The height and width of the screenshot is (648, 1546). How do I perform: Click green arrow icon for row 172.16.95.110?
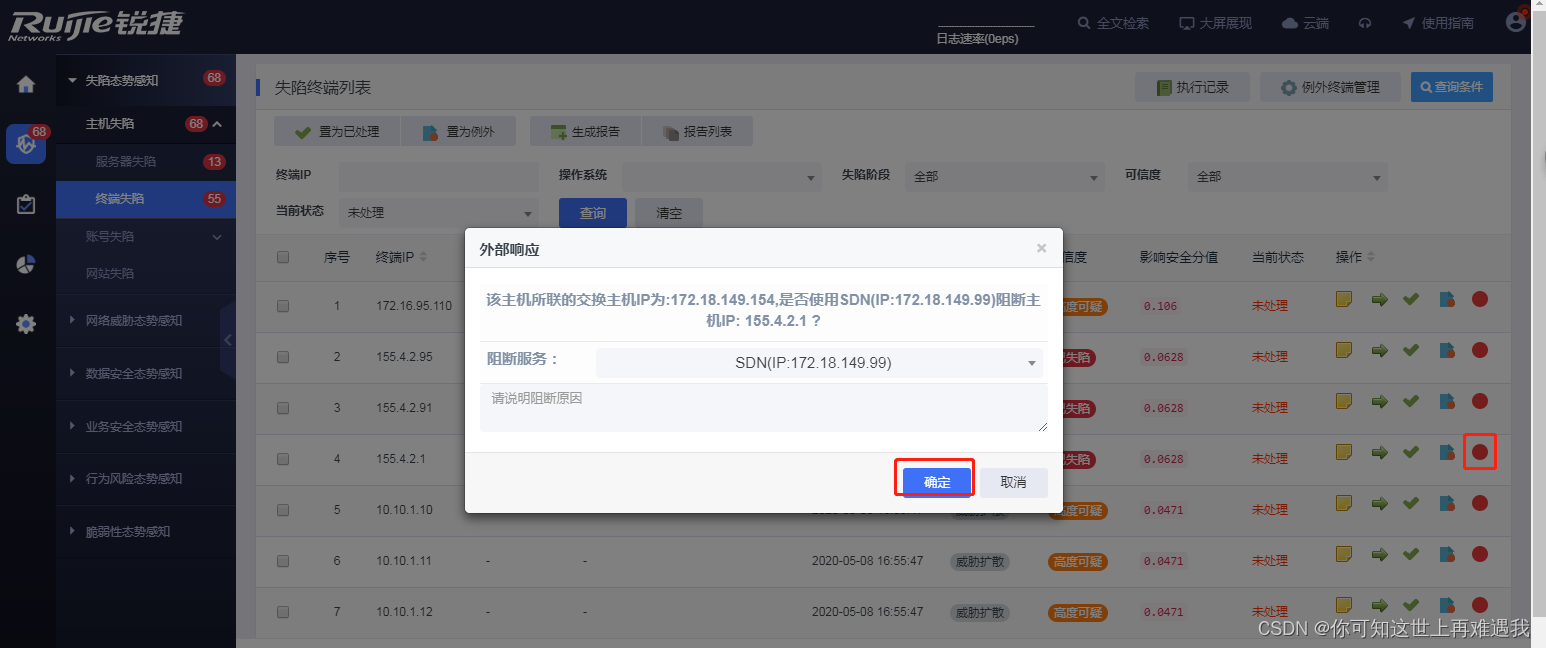(1379, 299)
